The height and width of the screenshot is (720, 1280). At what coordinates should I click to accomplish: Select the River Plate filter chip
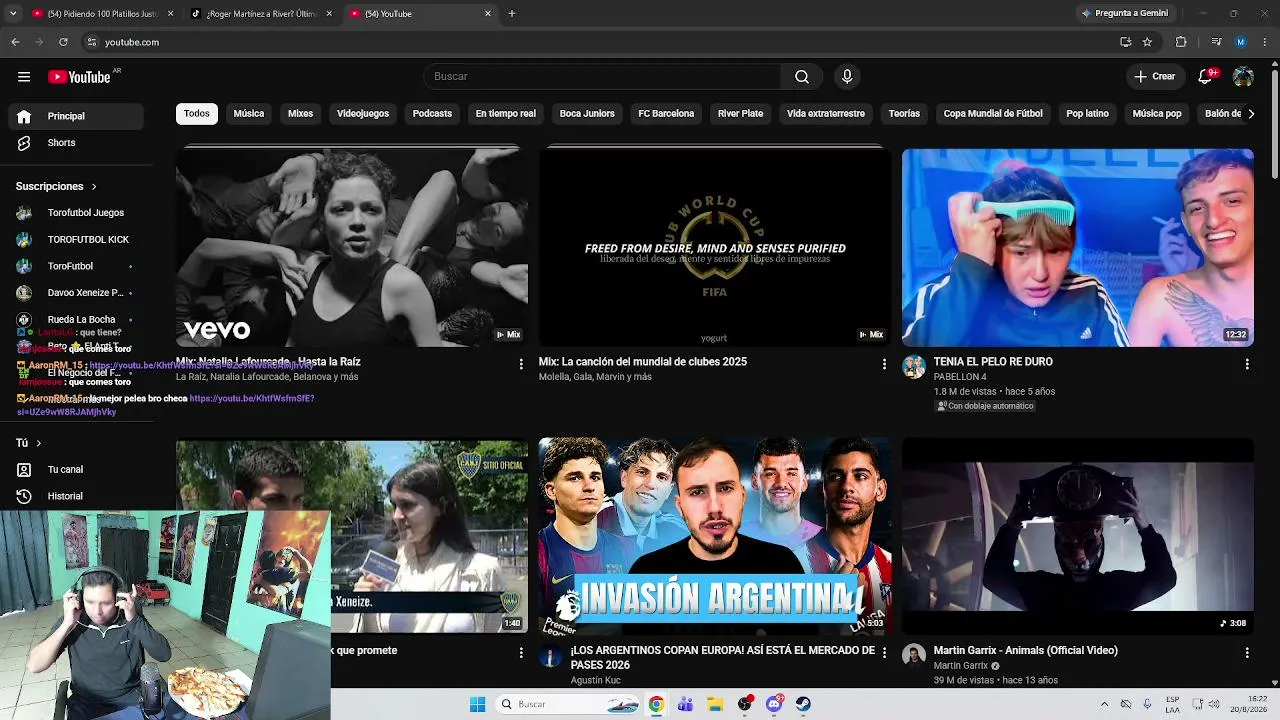[x=740, y=114]
